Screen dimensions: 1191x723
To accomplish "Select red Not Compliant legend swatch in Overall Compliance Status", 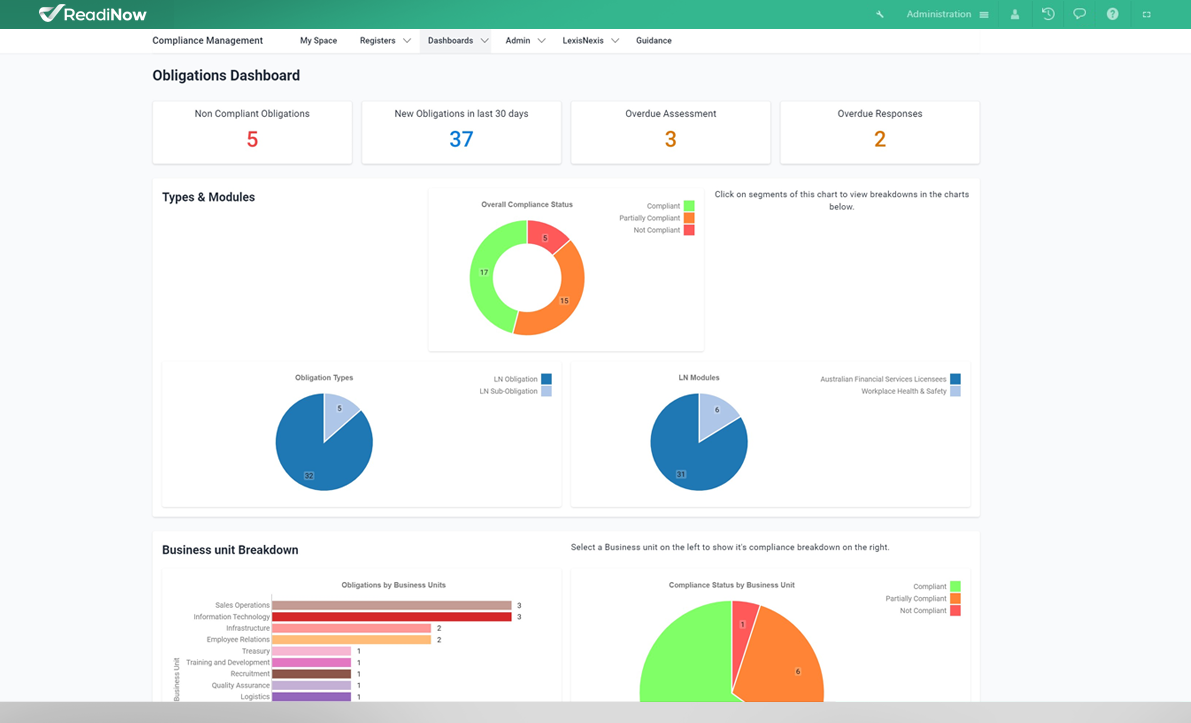I will 689,230.
